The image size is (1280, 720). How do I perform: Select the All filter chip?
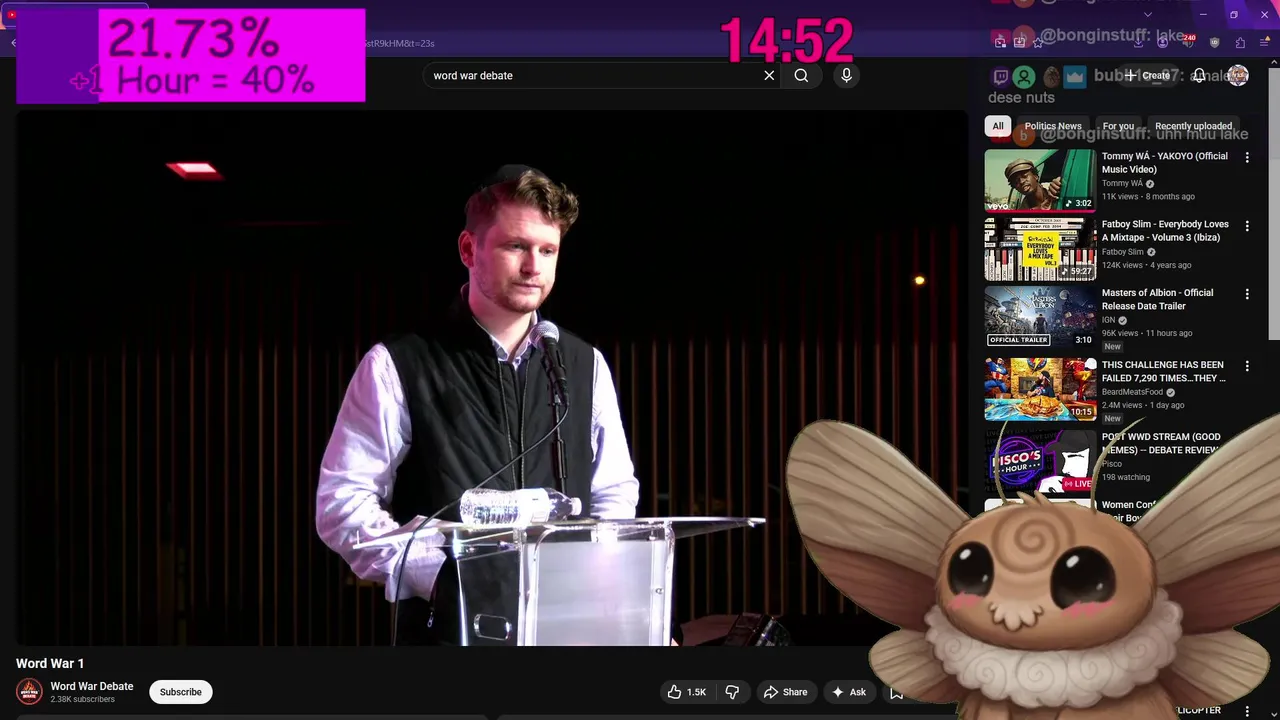[x=997, y=126]
